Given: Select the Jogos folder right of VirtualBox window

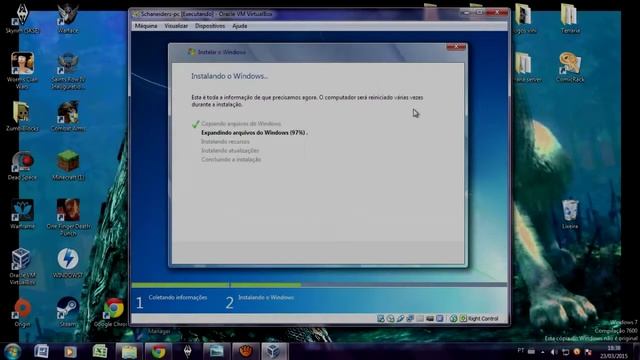Looking at the screenshot, I should [x=524, y=19].
